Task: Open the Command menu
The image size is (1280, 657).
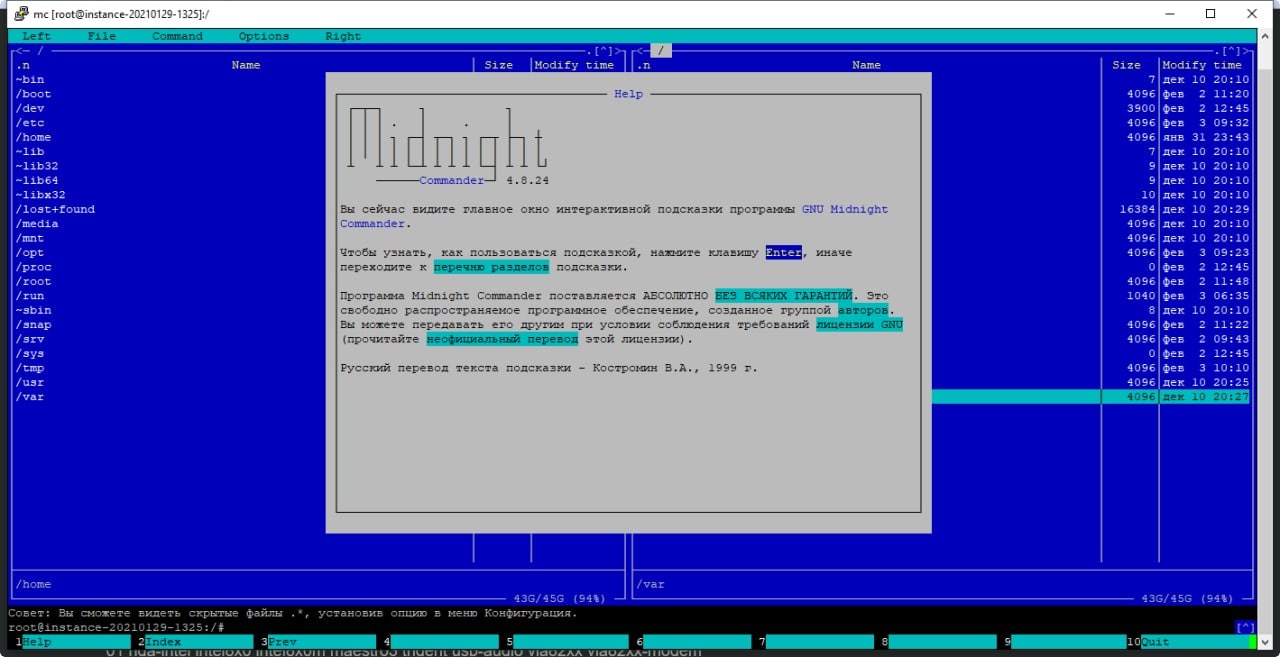Action: 177,36
